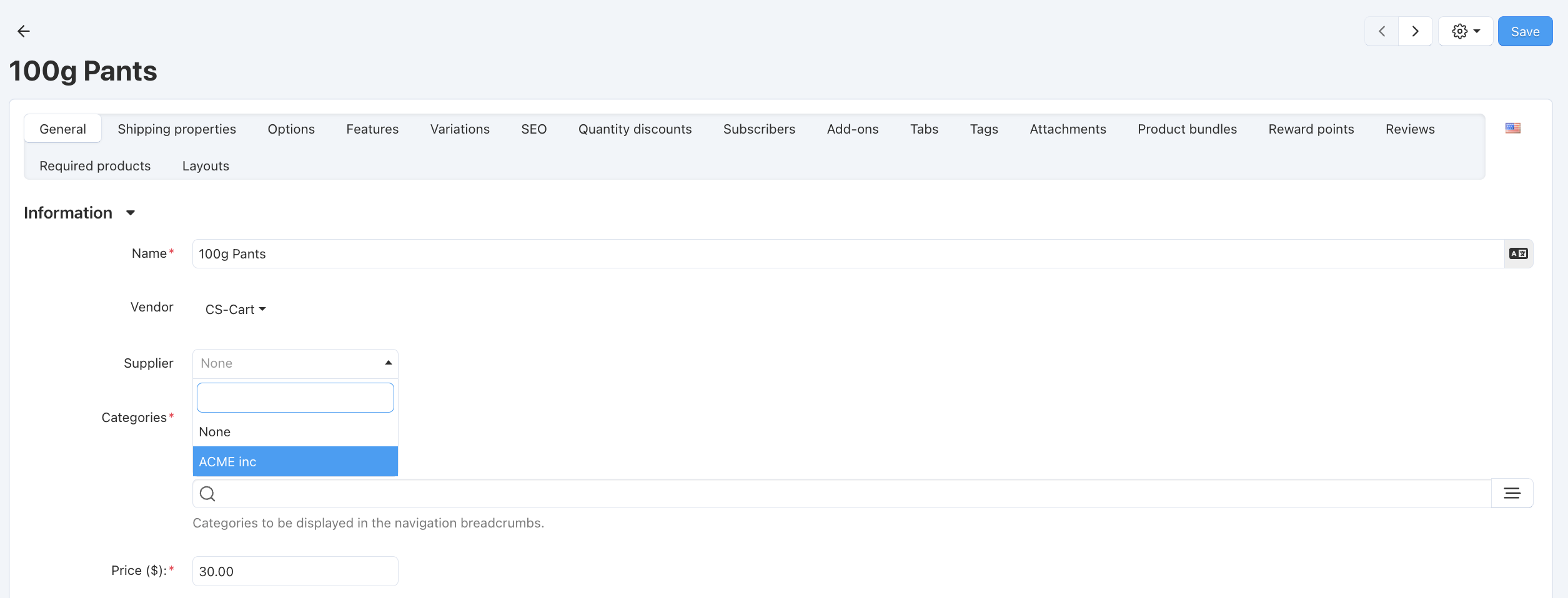The height and width of the screenshot is (598, 1568).
Task: Open the Tags tab
Action: pos(984,129)
